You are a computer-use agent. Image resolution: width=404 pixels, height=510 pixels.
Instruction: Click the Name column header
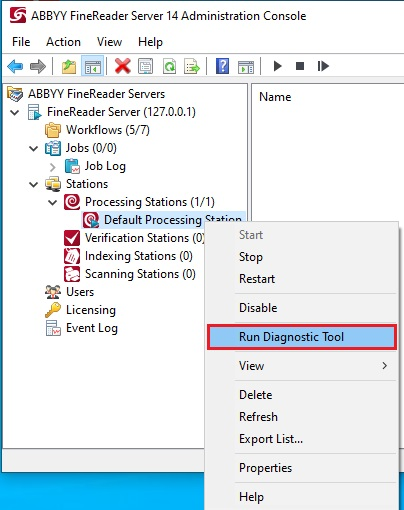pos(275,97)
